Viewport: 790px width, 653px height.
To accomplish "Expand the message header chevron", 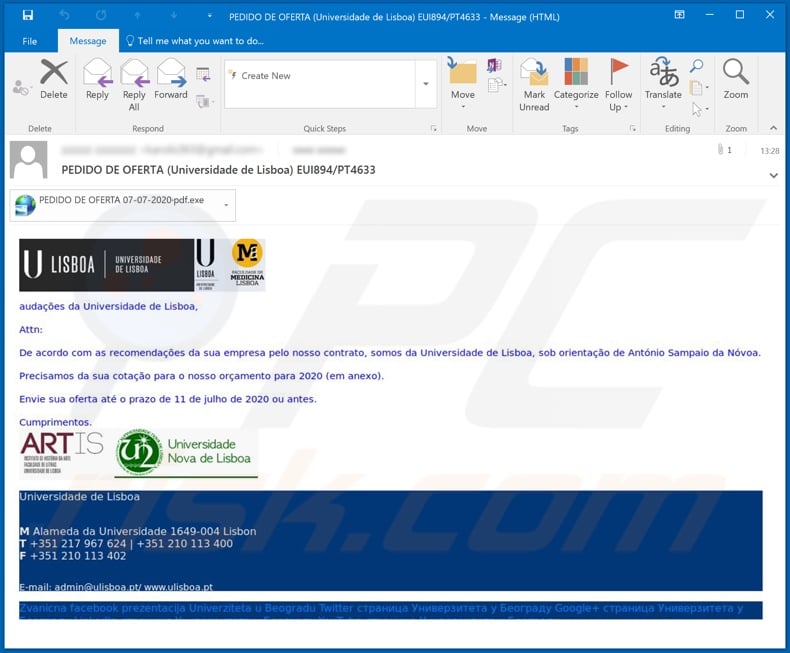I will (x=773, y=176).
